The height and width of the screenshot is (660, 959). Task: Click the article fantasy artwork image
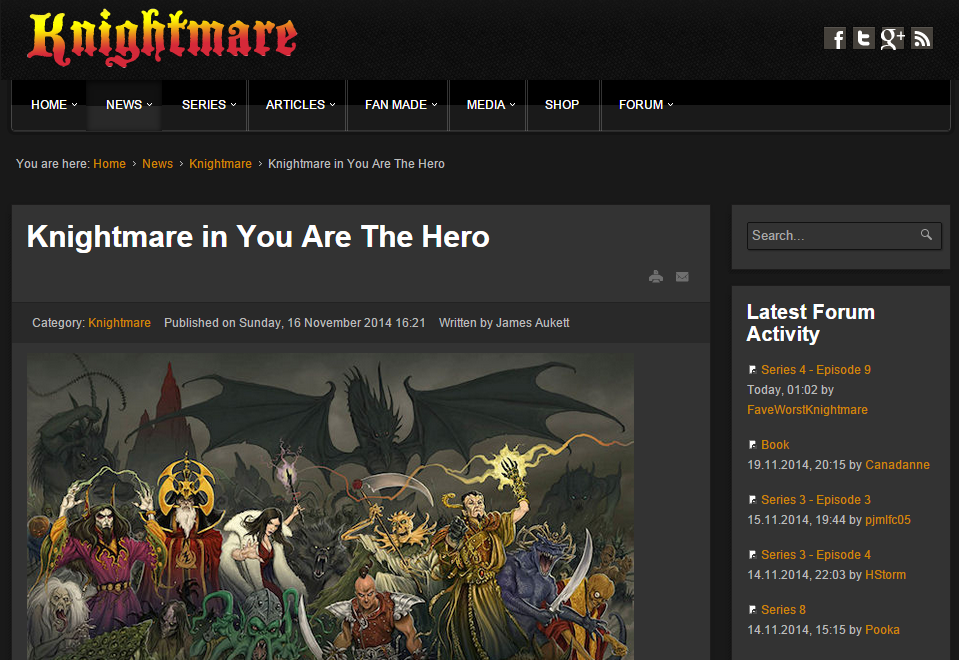[x=330, y=506]
